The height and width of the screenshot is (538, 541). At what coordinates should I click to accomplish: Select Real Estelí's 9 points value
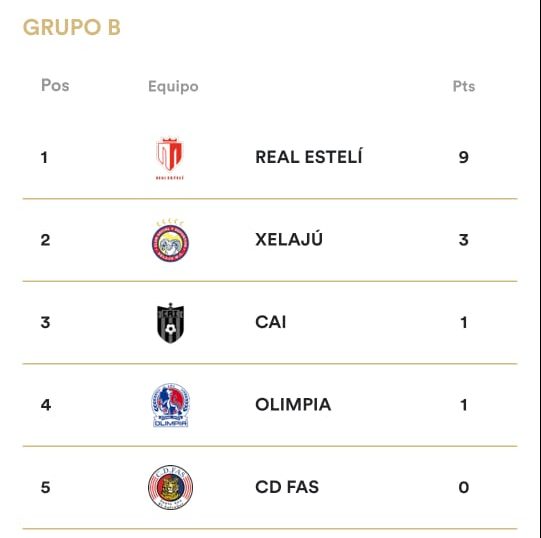[463, 157]
